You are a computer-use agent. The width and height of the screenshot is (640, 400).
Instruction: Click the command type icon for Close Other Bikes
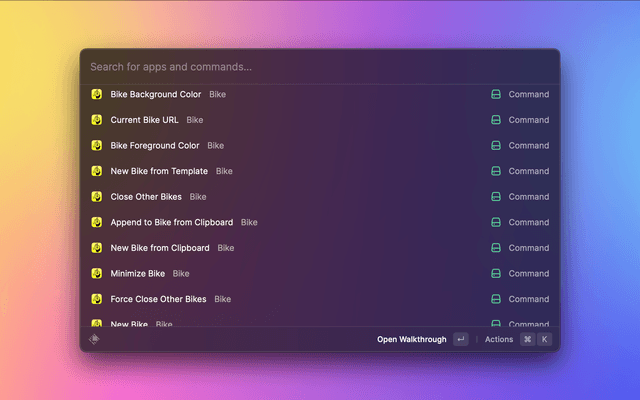495,197
